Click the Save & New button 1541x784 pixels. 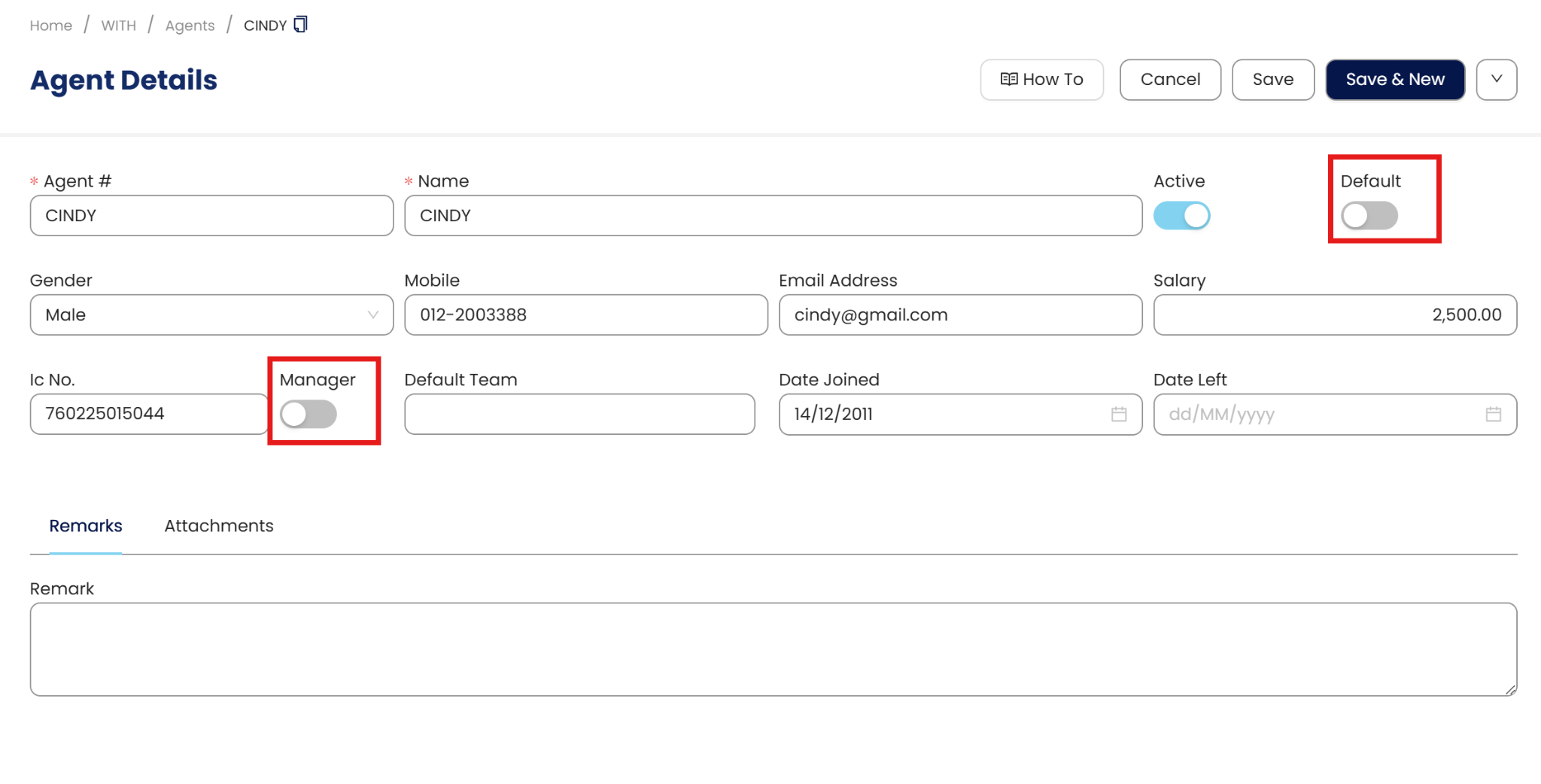(1394, 79)
